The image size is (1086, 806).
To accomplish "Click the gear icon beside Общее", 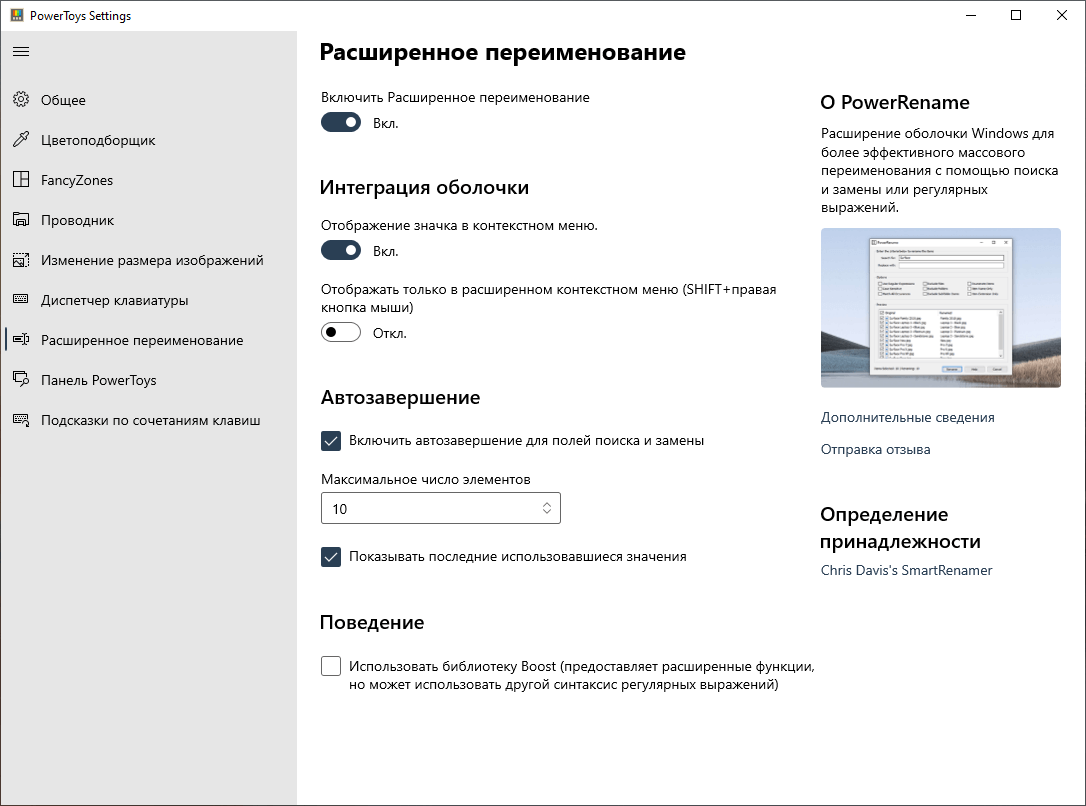I will pyautogui.click(x=21, y=100).
